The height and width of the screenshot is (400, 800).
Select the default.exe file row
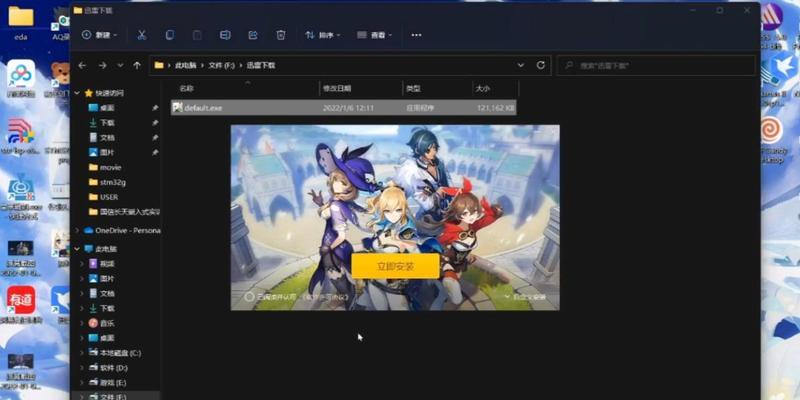click(343, 108)
